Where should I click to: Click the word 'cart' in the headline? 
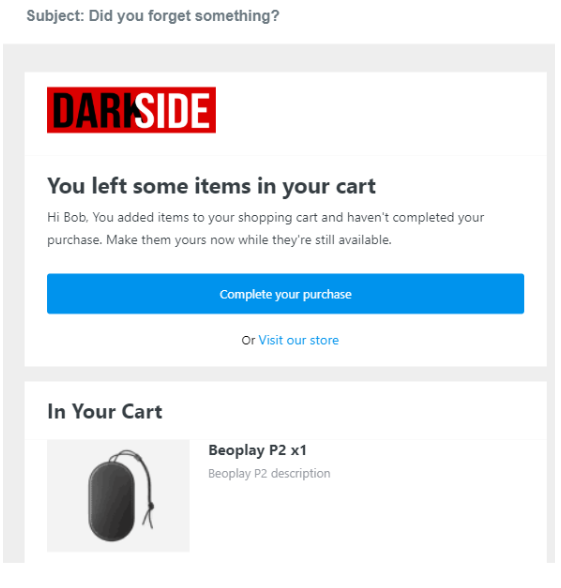tap(356, 186)
